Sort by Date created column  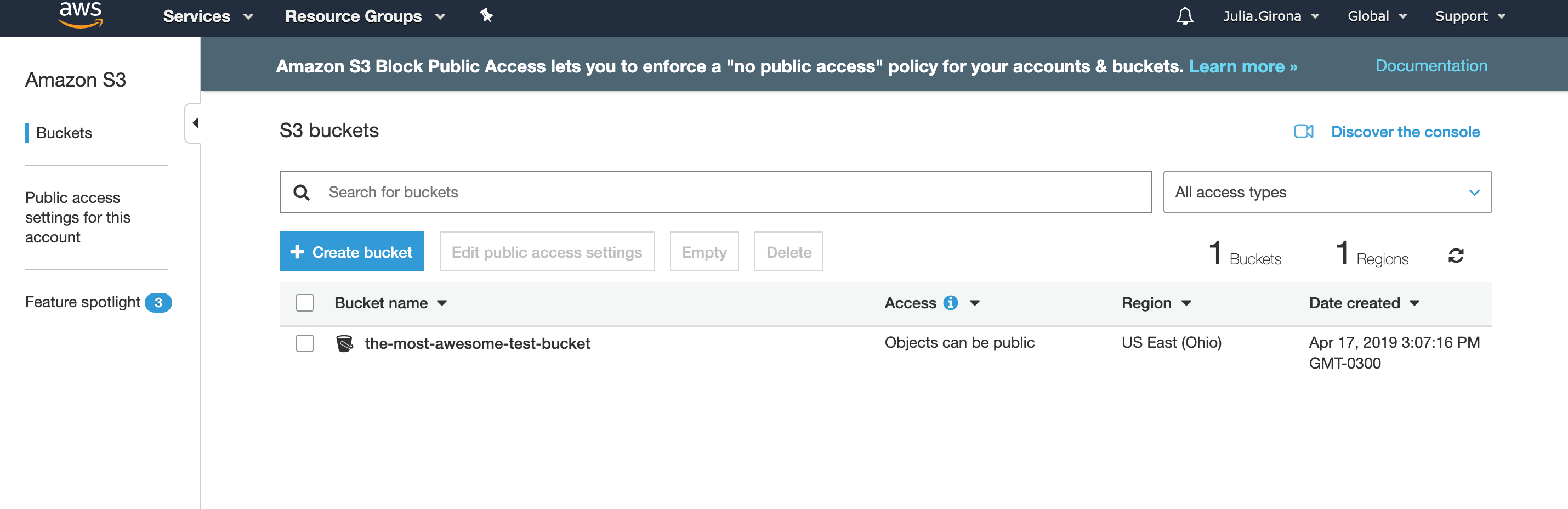(x=1364, y=303)
